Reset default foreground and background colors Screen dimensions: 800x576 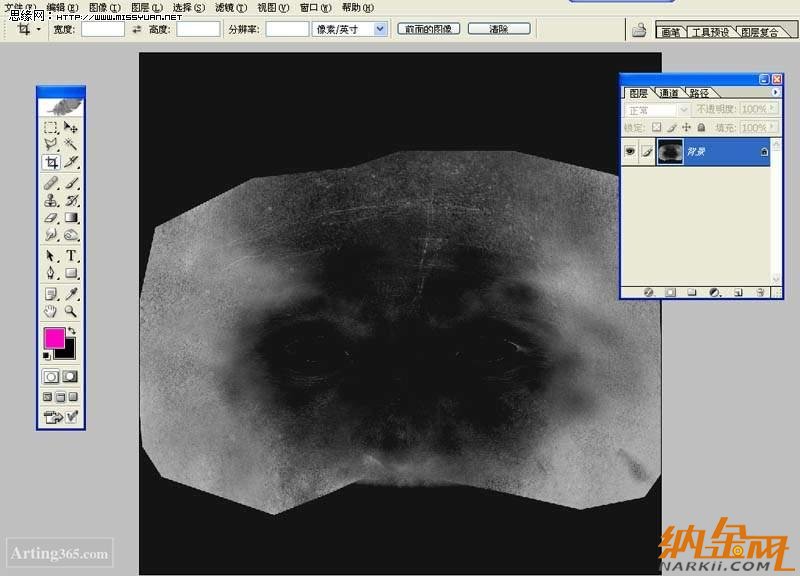tap(46, 355)
